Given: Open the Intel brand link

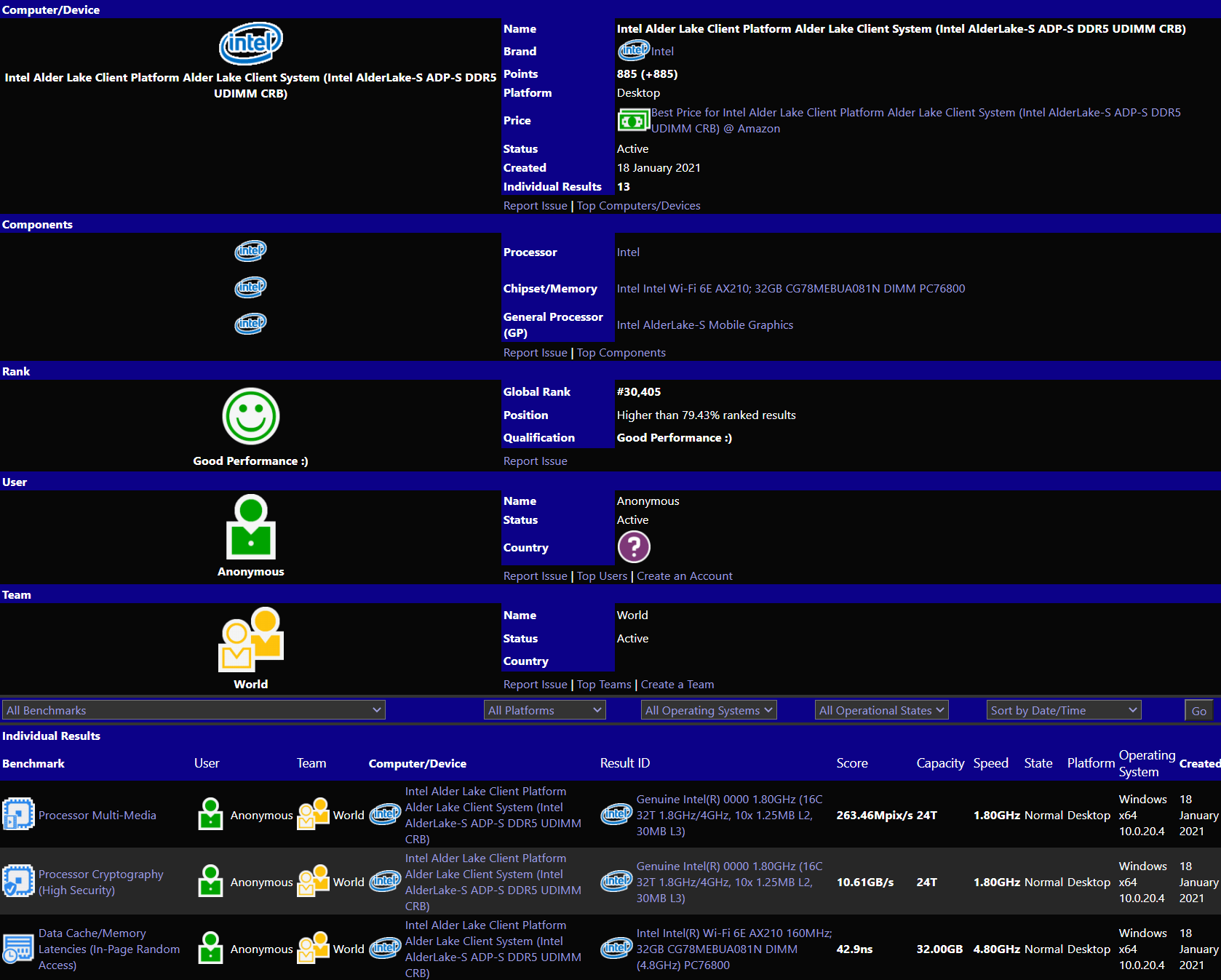Looking at the screenshot, I should click(x=662, y=51).
